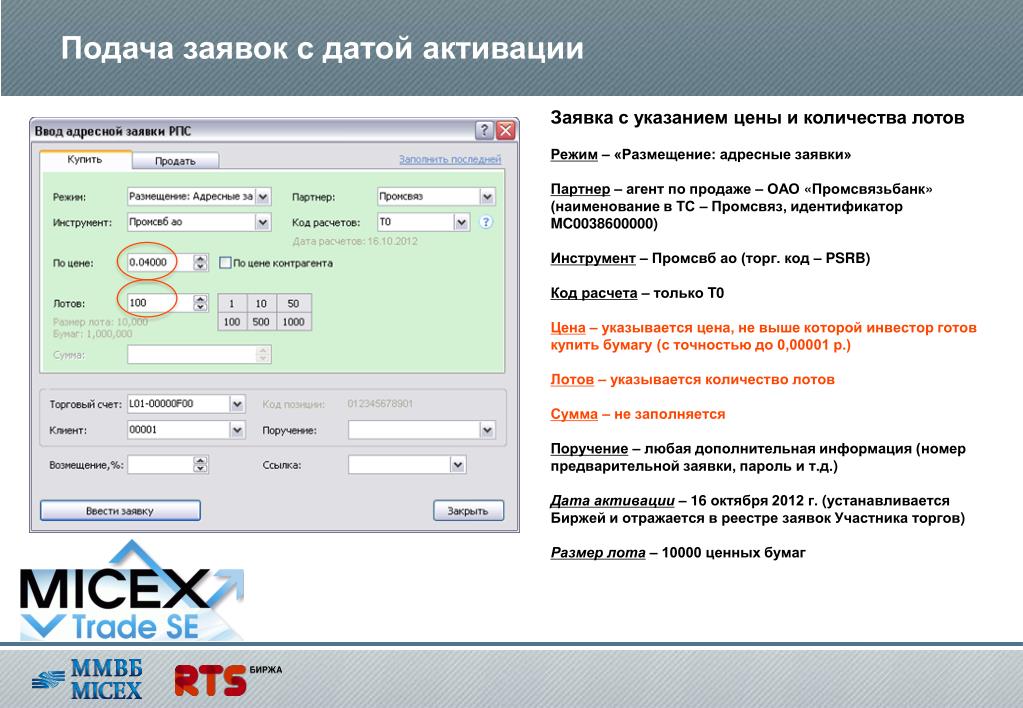The height and width of the screenshot is (708, 1023).
Task: Switch to the Купить tab
Action: (85, 160)
